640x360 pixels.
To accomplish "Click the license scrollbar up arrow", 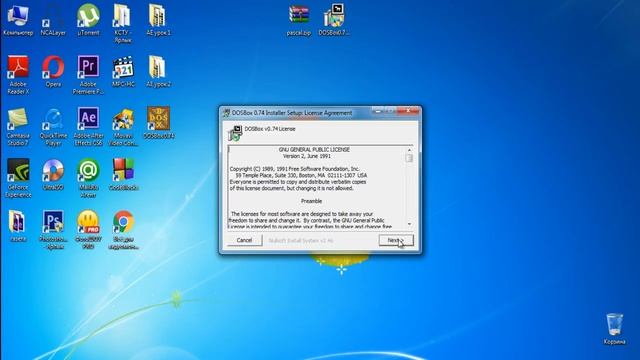I will [409, 150].
